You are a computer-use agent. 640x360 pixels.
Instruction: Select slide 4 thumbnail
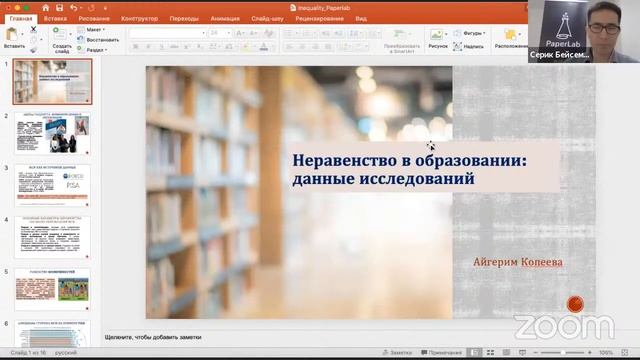(x=53, y=237)
